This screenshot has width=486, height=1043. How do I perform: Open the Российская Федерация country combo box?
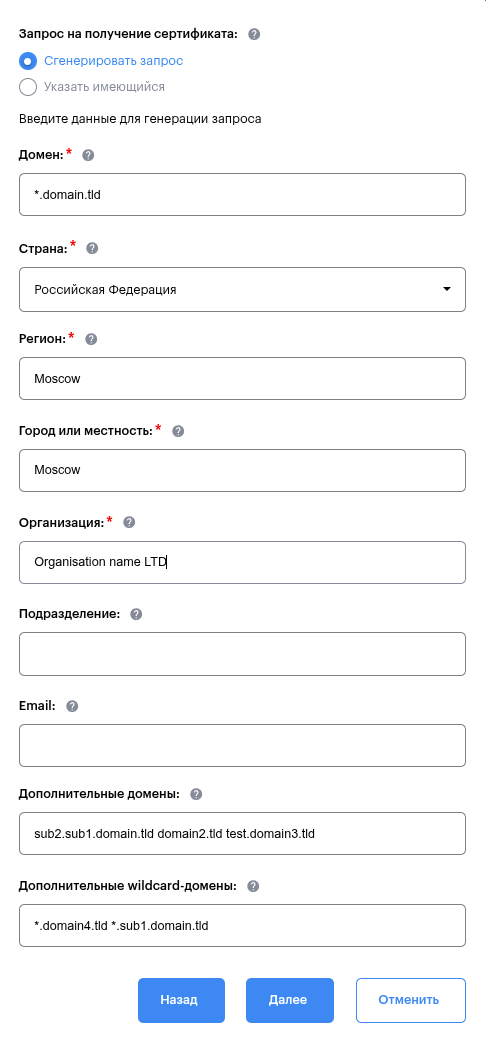(243, 289)
